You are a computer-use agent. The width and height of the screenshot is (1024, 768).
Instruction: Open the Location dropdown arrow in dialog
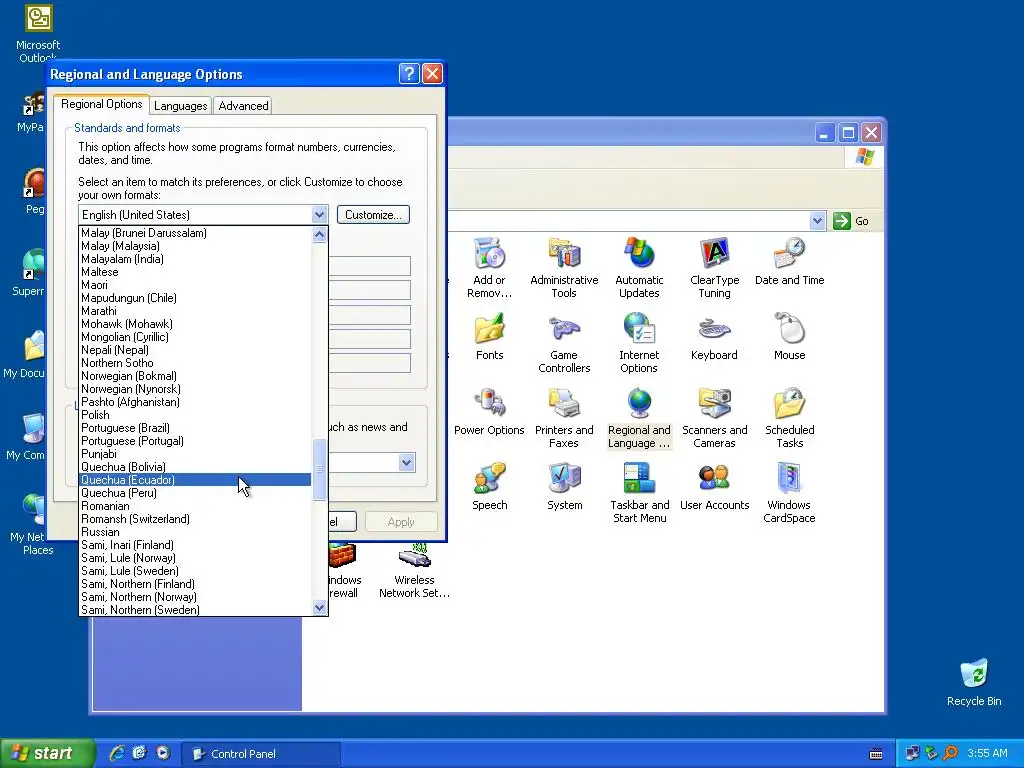[x=406, y=462]
